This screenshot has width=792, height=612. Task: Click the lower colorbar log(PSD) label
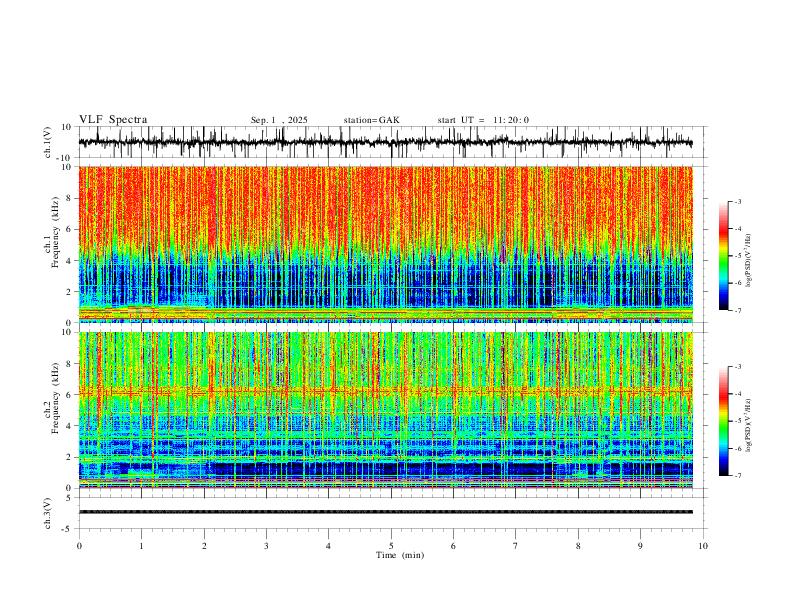coord(748,426)
